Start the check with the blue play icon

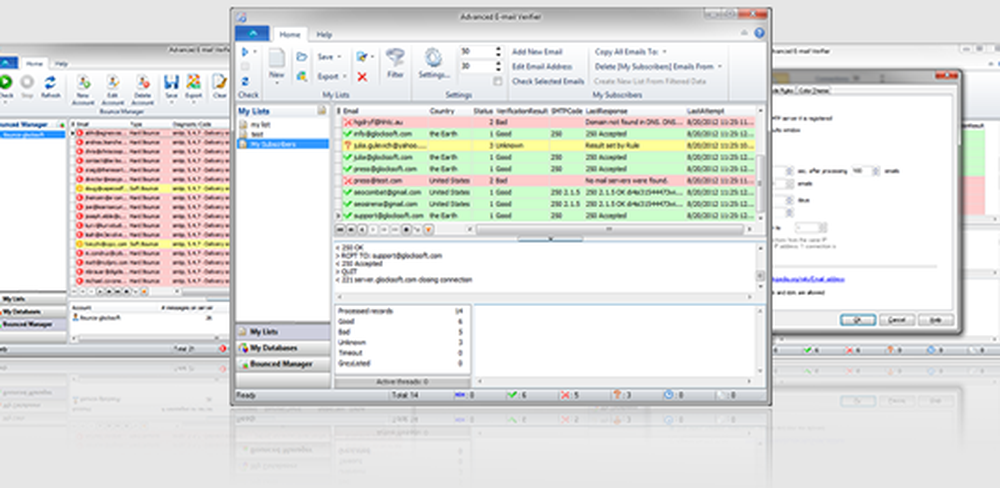tap(244, 52)
